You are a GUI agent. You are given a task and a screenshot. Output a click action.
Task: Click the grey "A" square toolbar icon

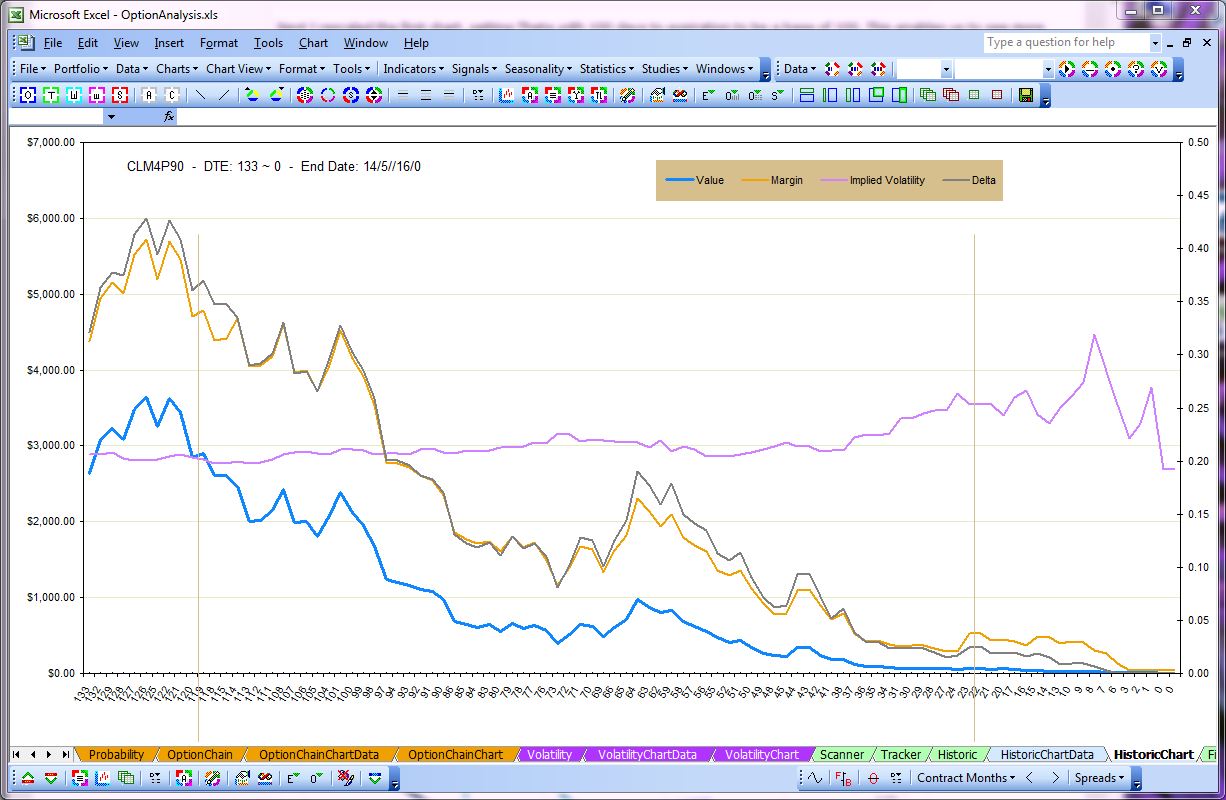[149, 95]
